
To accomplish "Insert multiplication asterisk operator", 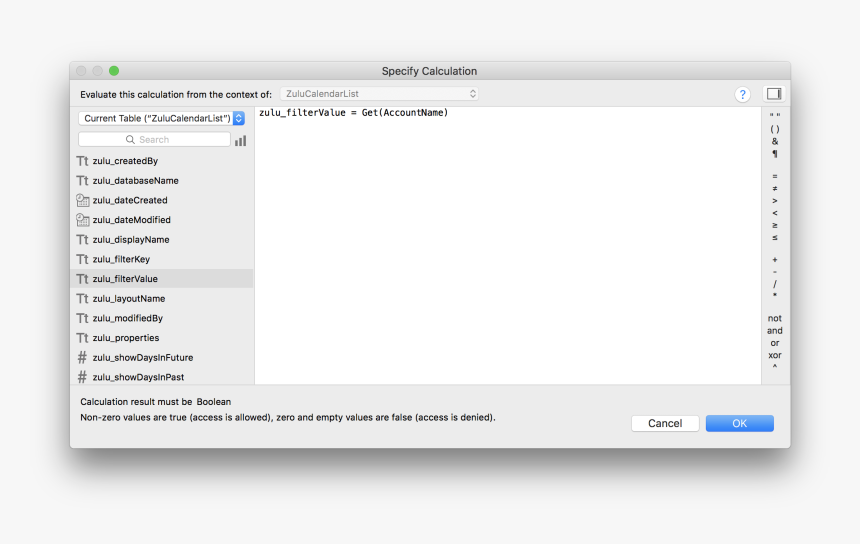I will click(774, 296).
